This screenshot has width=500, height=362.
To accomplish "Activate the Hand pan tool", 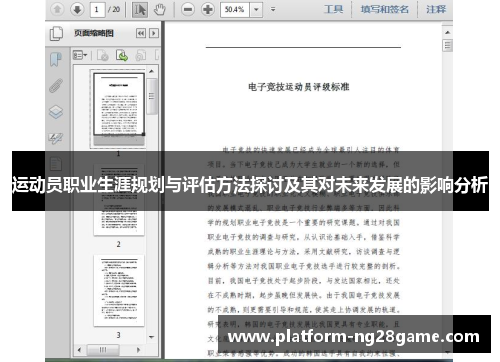I will point(160,9).
